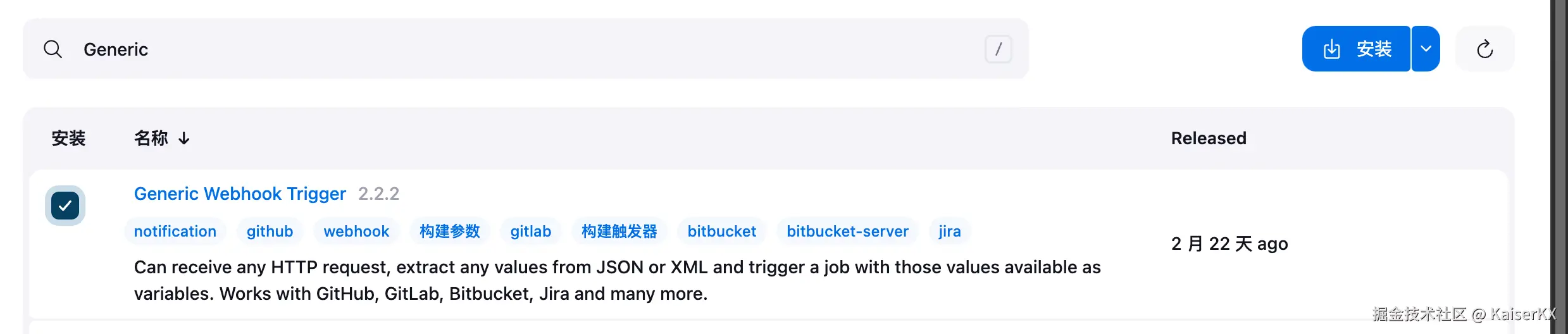Image resolution: width=1568 pixels, height=334 pixels.
Task: Click the notification tag
Action: (x=175, y=232)
